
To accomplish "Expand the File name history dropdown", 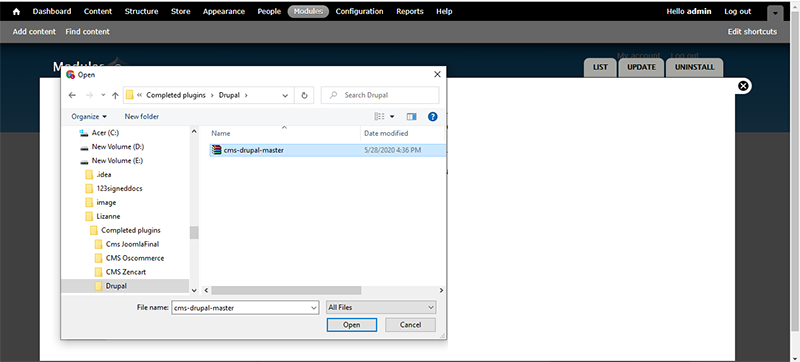I will (x=314, y=307).
